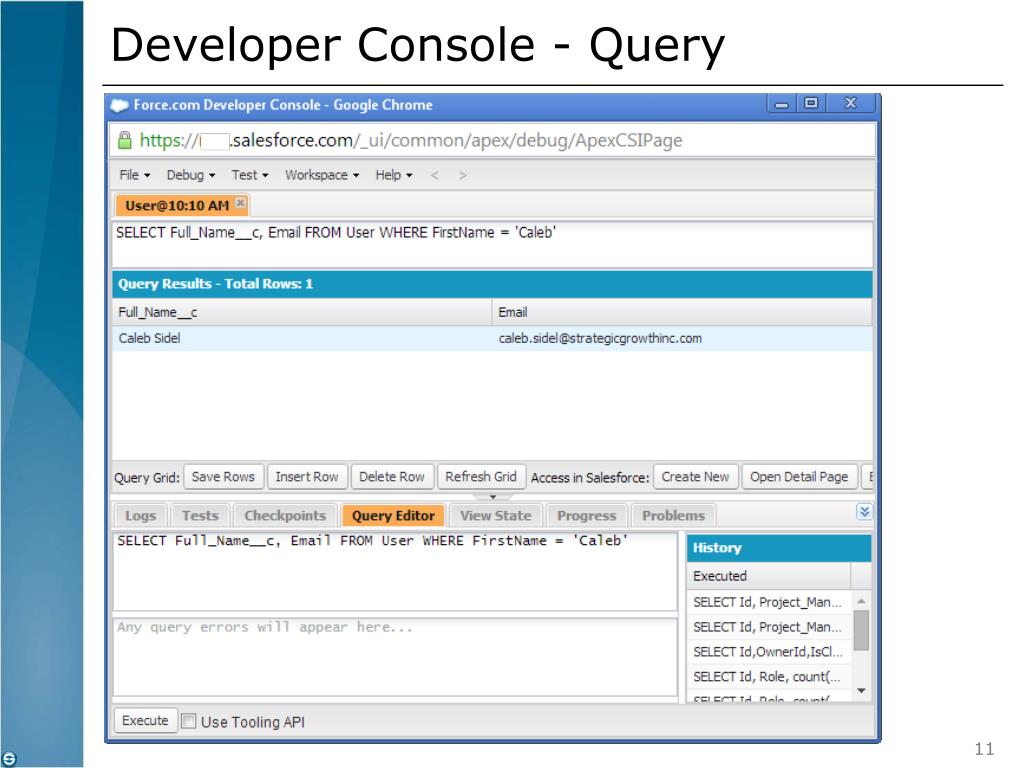1024x768 pixels.
Task: Click the History scroll down arrow
Action: tap(861, 691)
